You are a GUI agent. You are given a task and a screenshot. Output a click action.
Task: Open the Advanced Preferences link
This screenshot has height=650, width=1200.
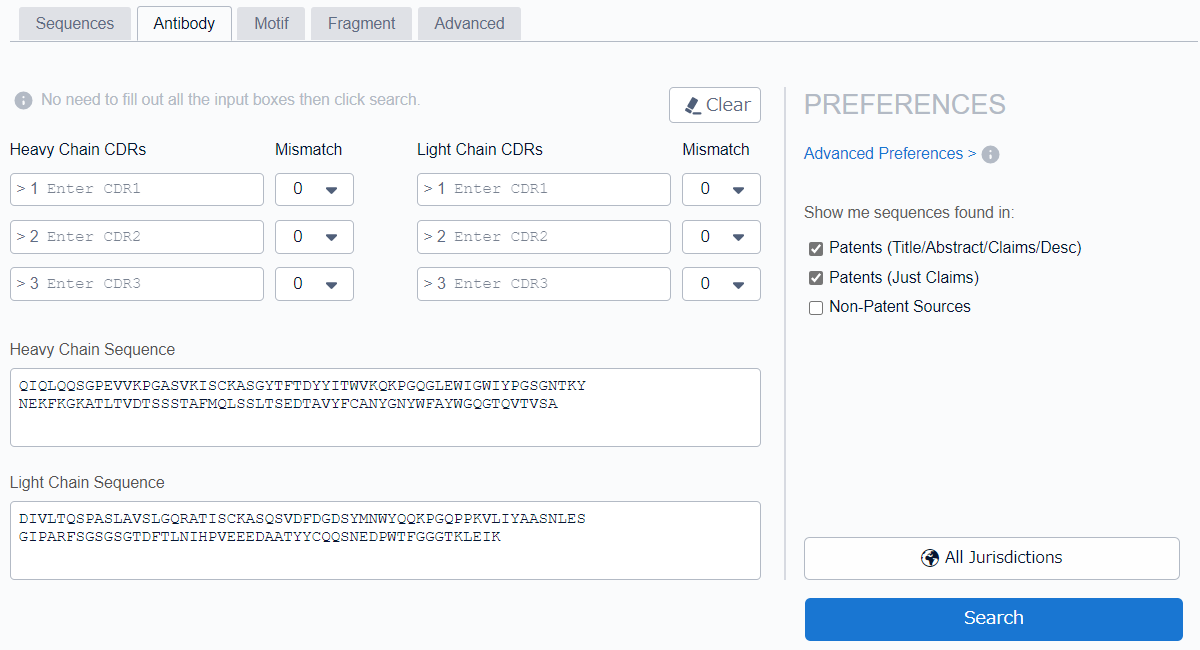pyautogui.click(x=889, y=154)
